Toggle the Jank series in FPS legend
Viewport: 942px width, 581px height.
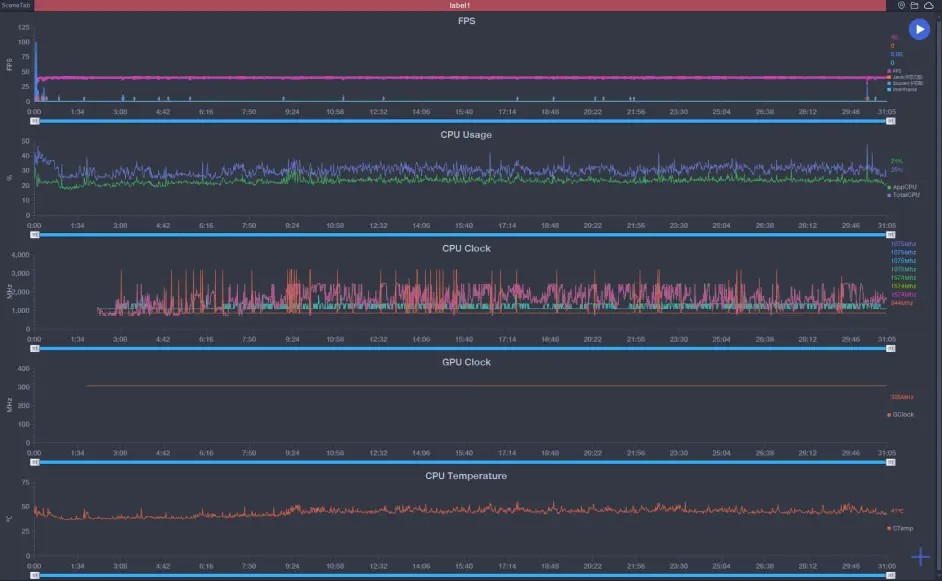(905, 77)
